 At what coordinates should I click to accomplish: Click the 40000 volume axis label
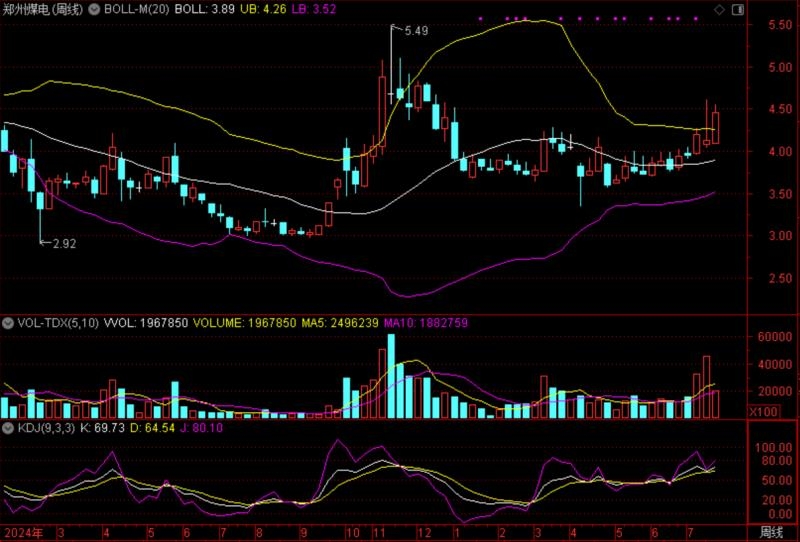point(775,364)
